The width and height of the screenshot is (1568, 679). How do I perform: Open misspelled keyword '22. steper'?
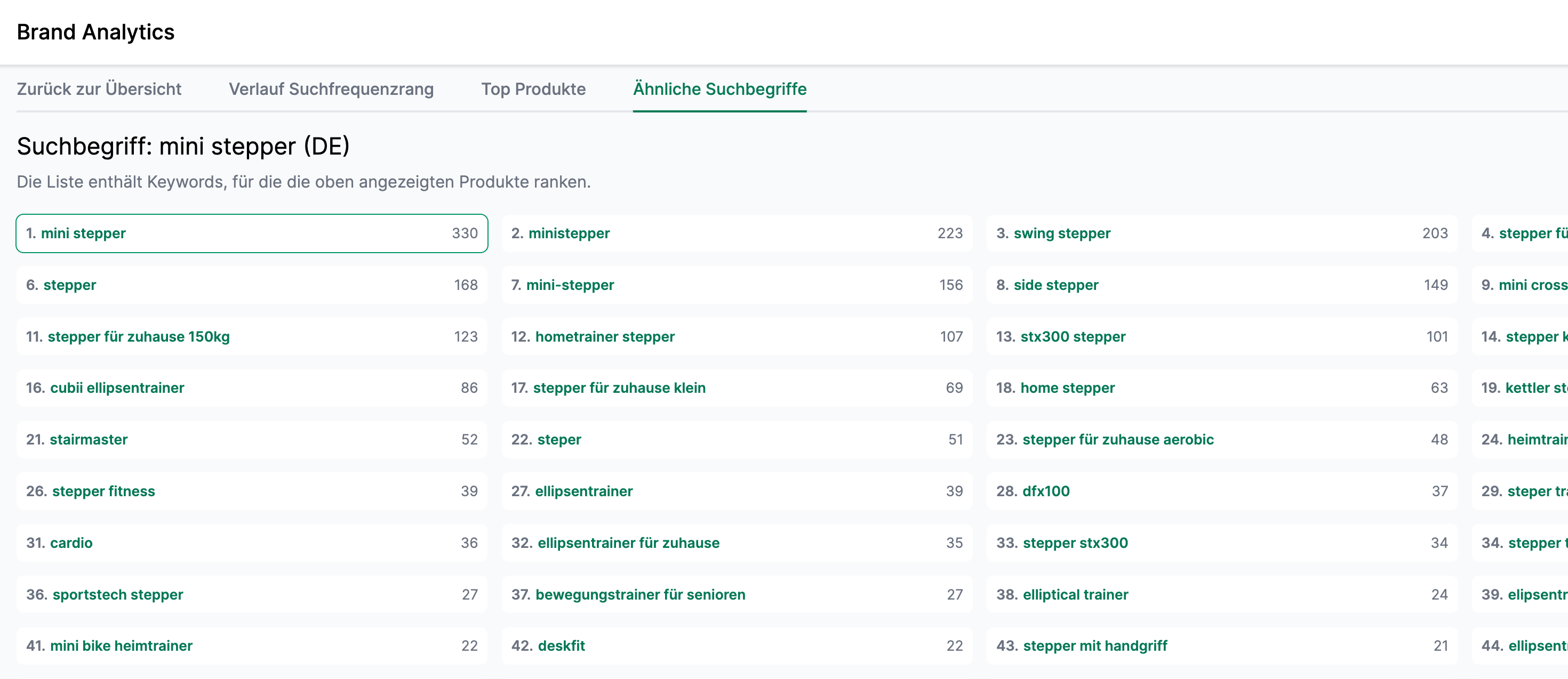[737, 439]
